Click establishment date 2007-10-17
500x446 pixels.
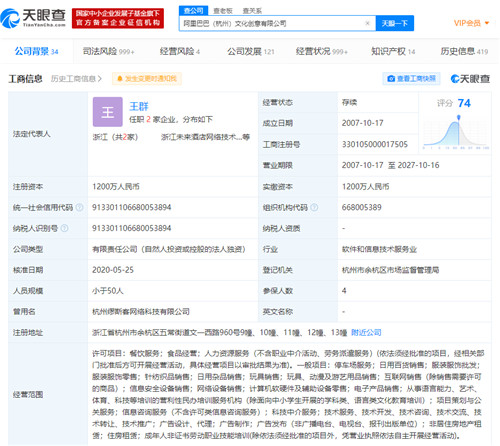[362, 123]
